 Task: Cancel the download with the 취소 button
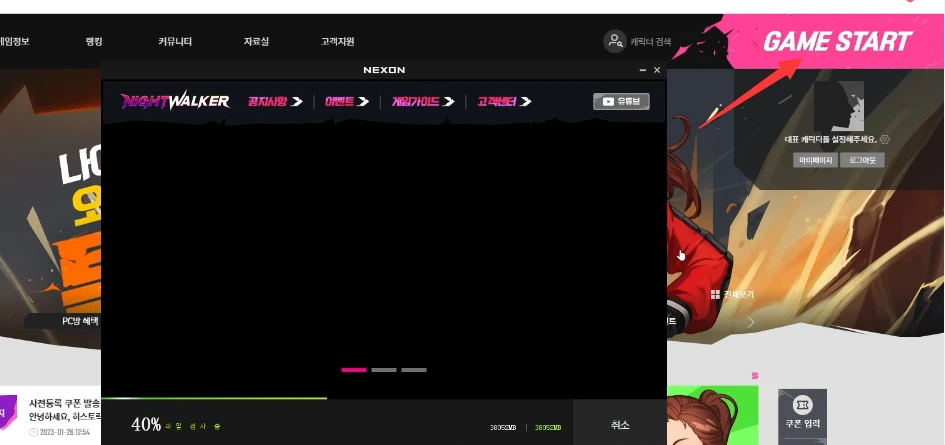coord(620,424)
